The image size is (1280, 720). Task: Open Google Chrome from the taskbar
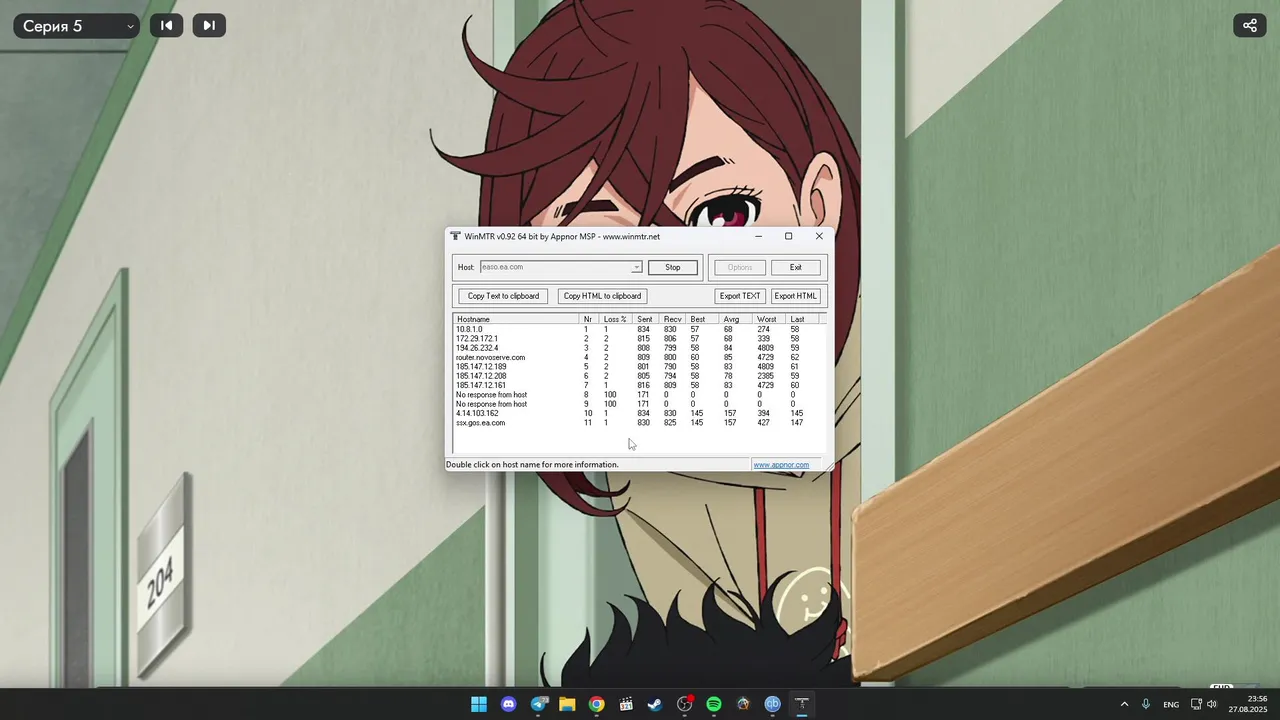coord(596,704)
